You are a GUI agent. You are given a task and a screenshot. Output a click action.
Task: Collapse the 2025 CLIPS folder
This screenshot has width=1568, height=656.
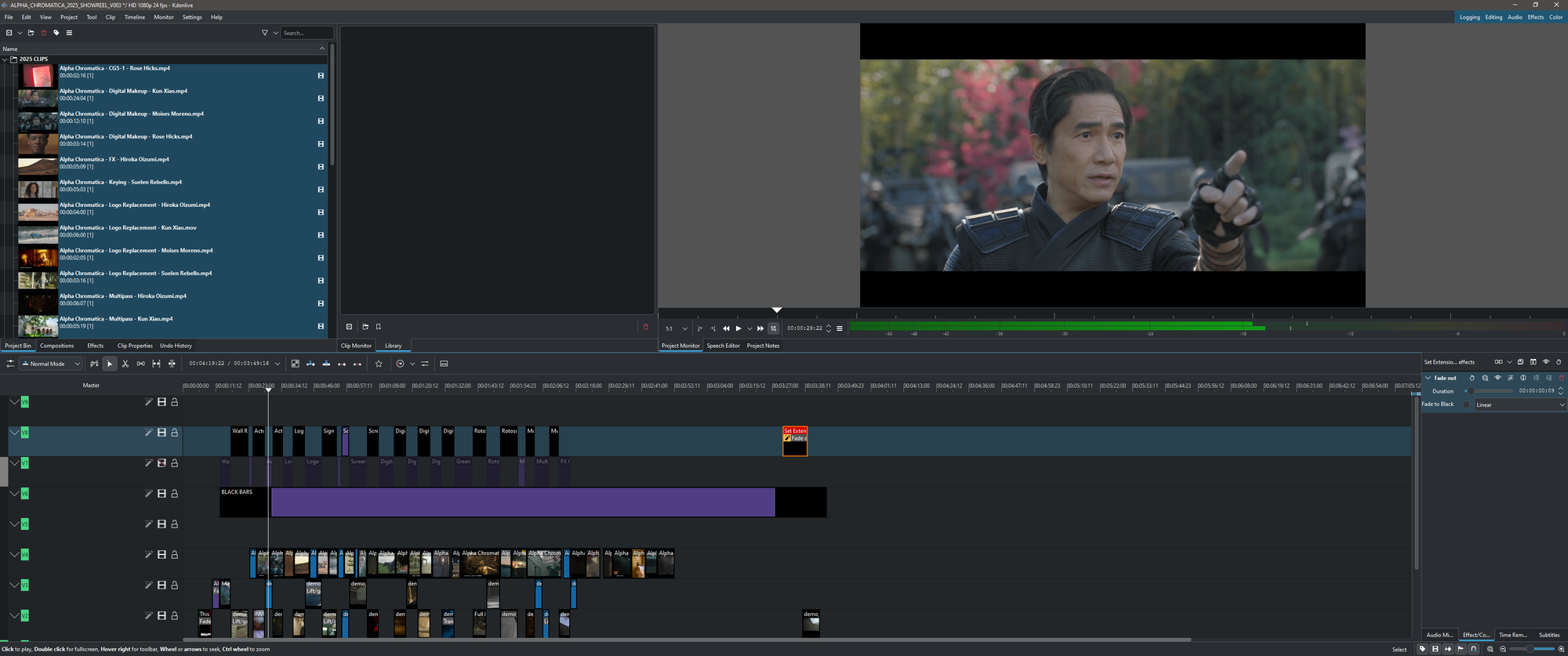(5, 59)
